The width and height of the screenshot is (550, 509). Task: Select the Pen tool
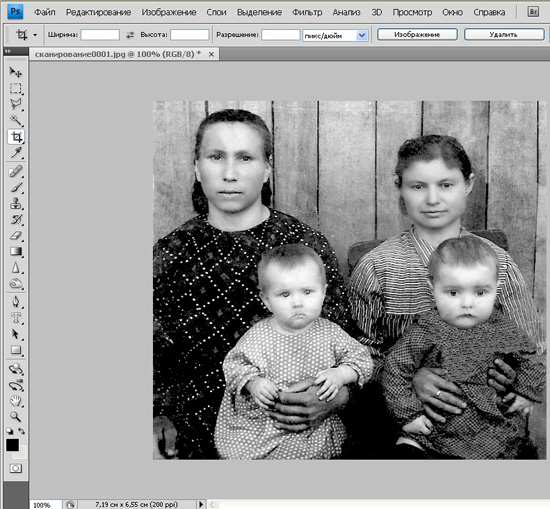[15, 302]
